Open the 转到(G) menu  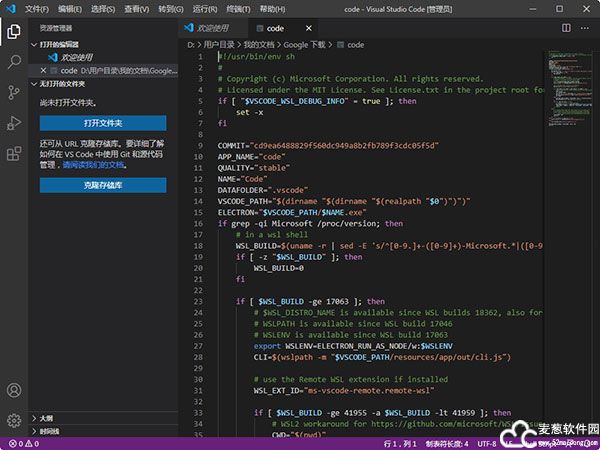pyautogui.click(x=171, y=9)
